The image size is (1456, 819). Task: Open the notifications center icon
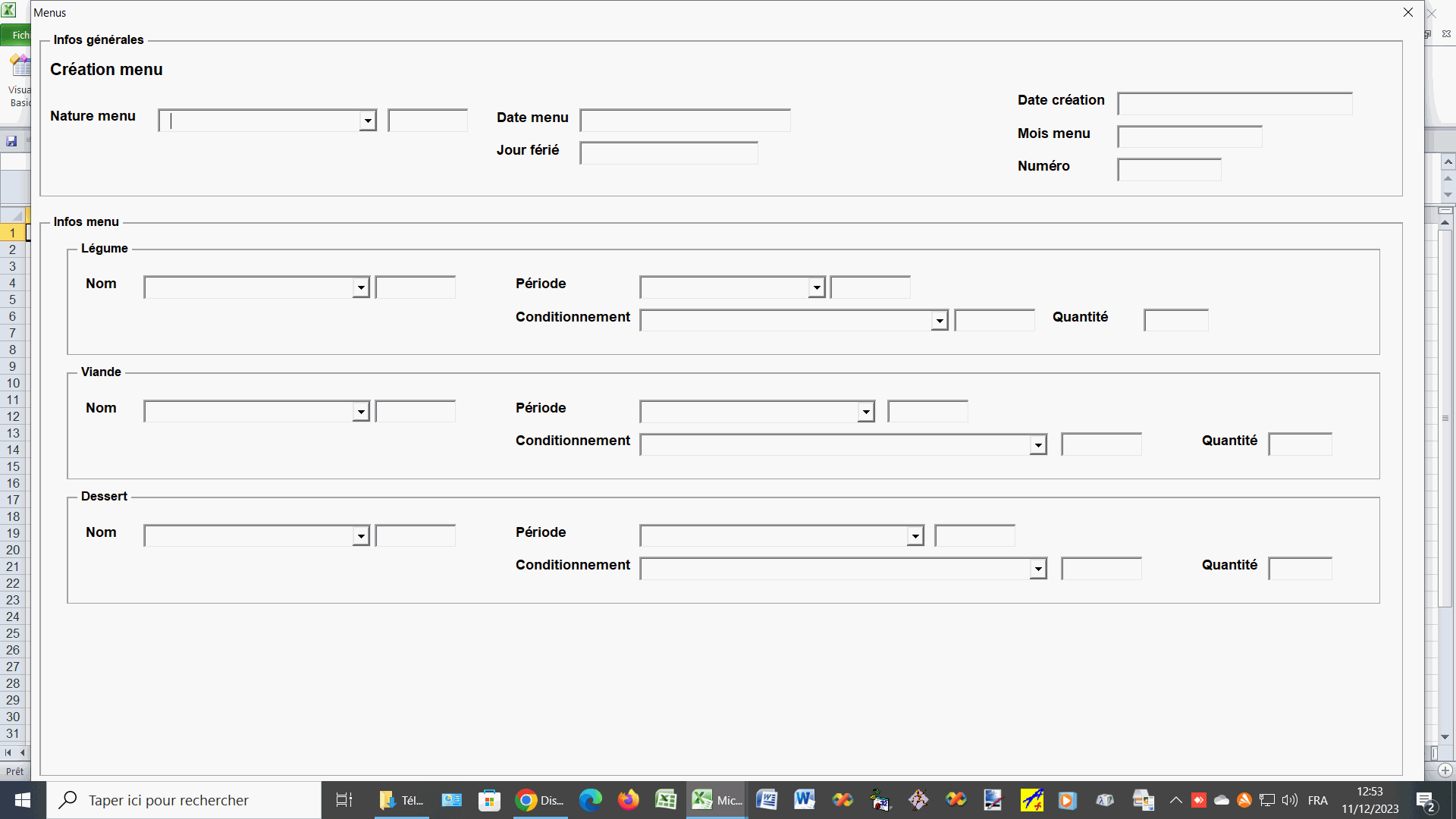tap(1425, 800)
